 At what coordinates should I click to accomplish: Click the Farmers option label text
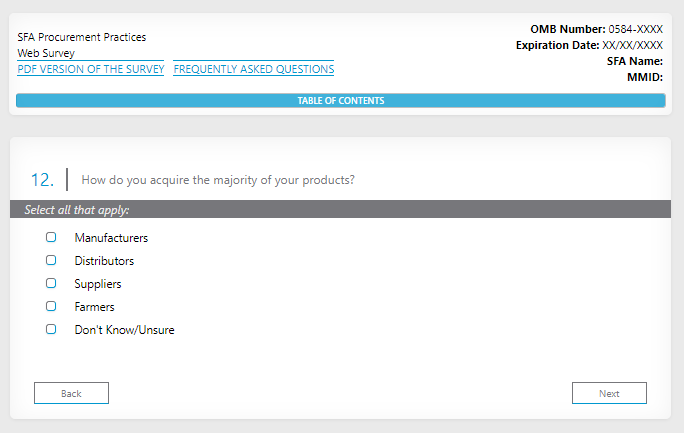click(x=94, y=307)
